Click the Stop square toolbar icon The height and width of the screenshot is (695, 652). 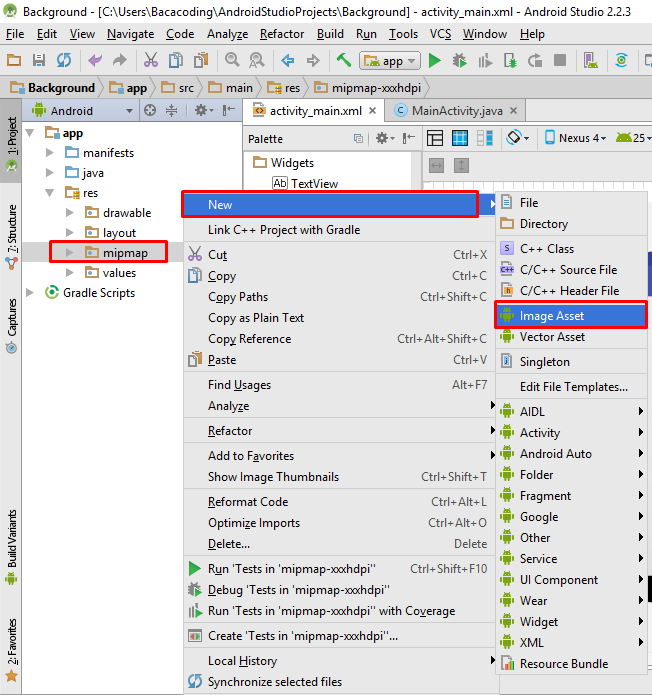pyautogui.click(x=560, y=60)
